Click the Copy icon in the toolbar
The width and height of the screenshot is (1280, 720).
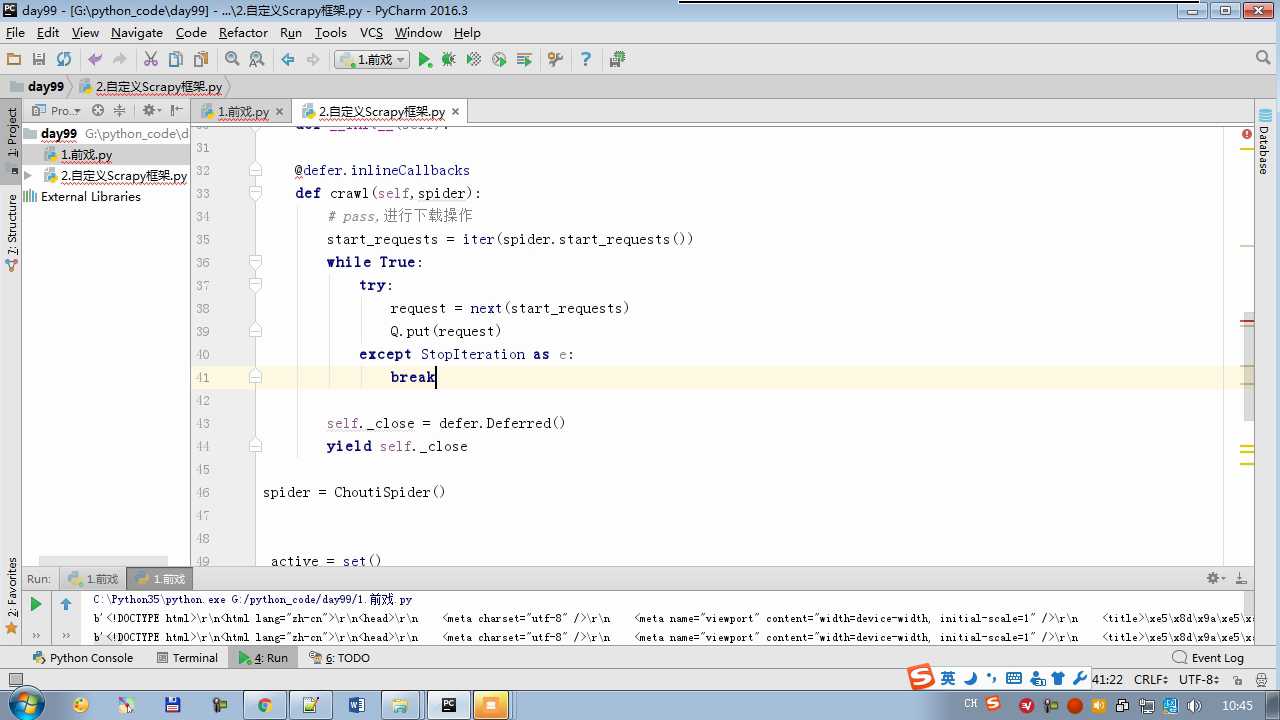tap(176, 59)
